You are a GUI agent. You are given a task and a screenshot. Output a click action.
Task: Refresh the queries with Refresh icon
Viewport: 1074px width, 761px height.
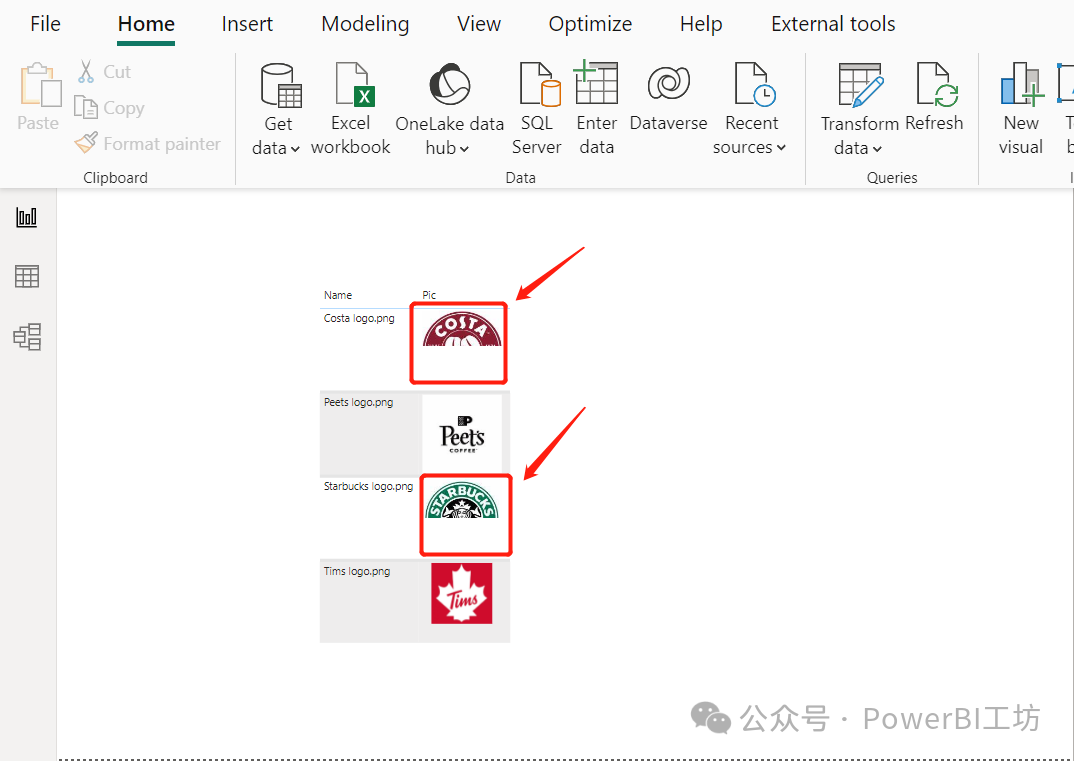pos(937,85)
